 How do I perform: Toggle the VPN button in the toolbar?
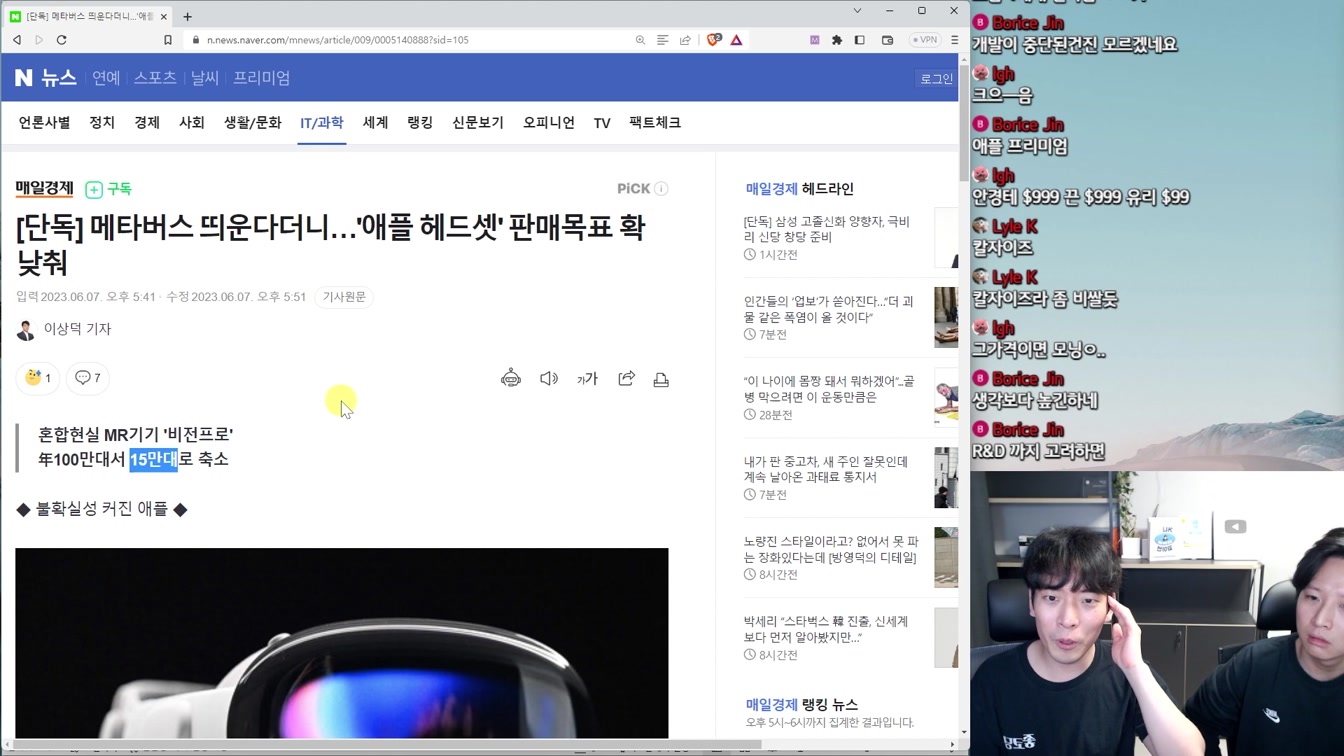(924, 40)
